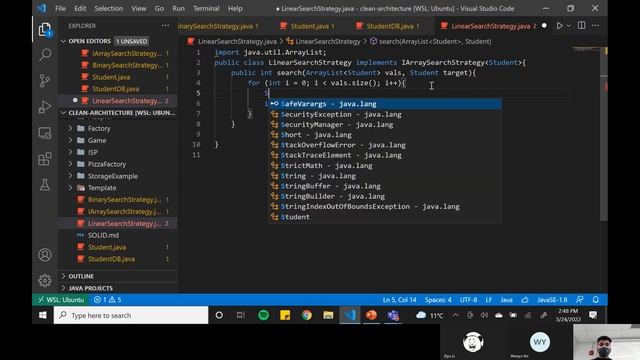
Task: Click the feedback icon in status bar
Action: tap(580, 300)
